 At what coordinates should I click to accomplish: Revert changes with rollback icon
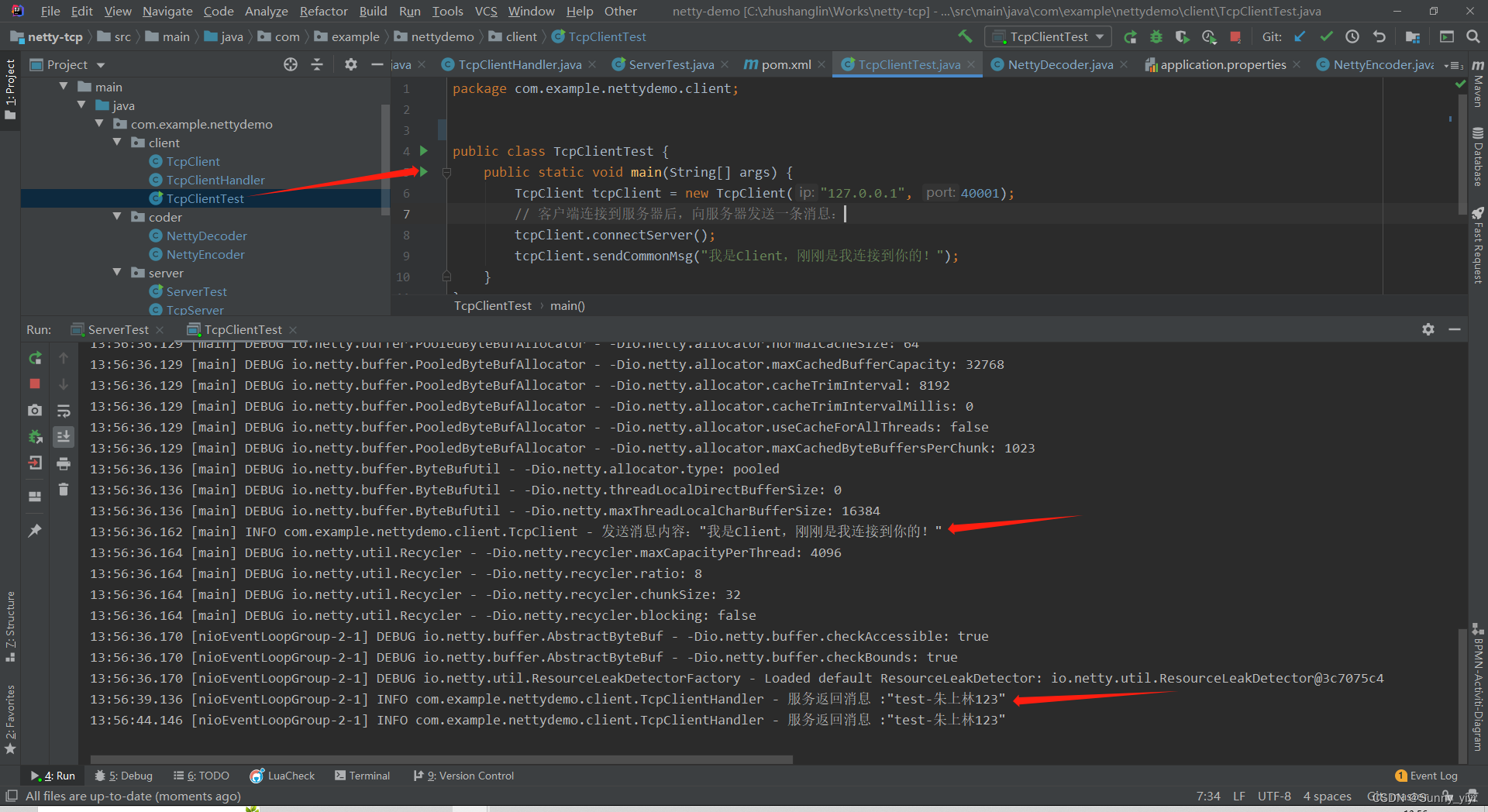point(1379,36)
